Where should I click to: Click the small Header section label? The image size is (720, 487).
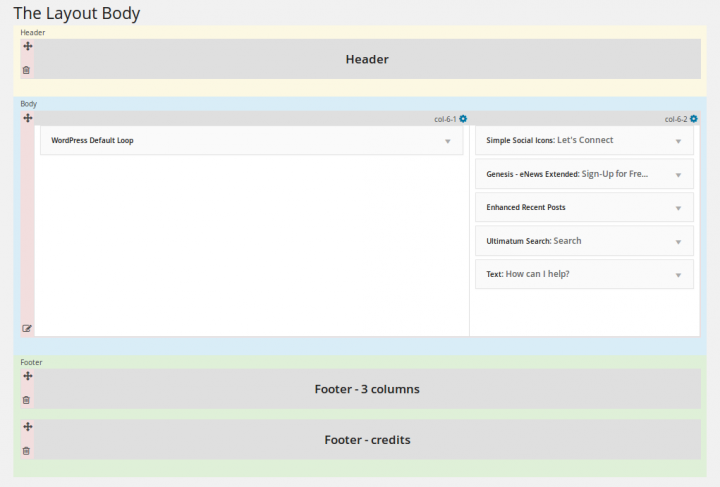33,33
